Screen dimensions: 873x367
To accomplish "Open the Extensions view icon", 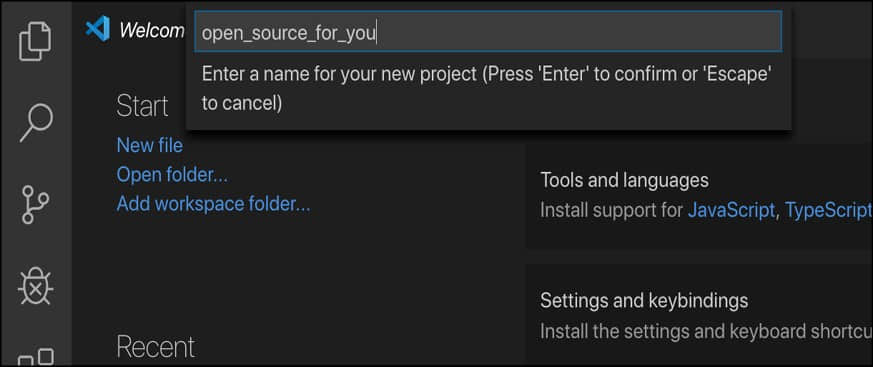I will pyautogui.click(x=36, y=357).
